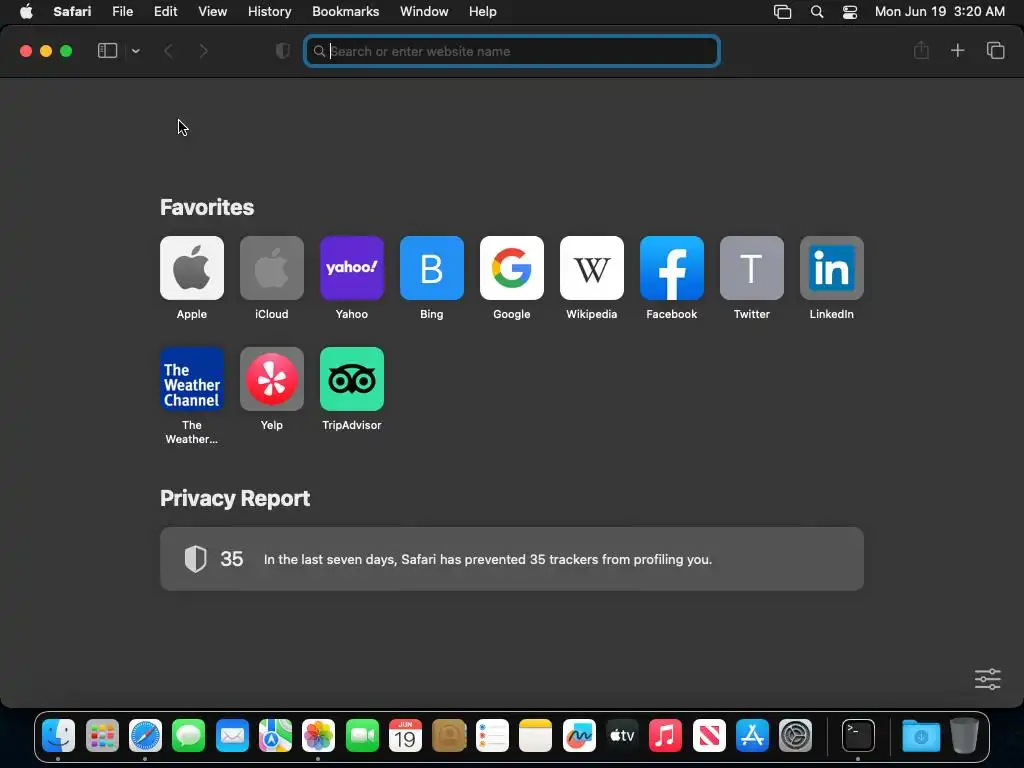
Task: Open Freeform from the Dock
Action: [579, 736]
